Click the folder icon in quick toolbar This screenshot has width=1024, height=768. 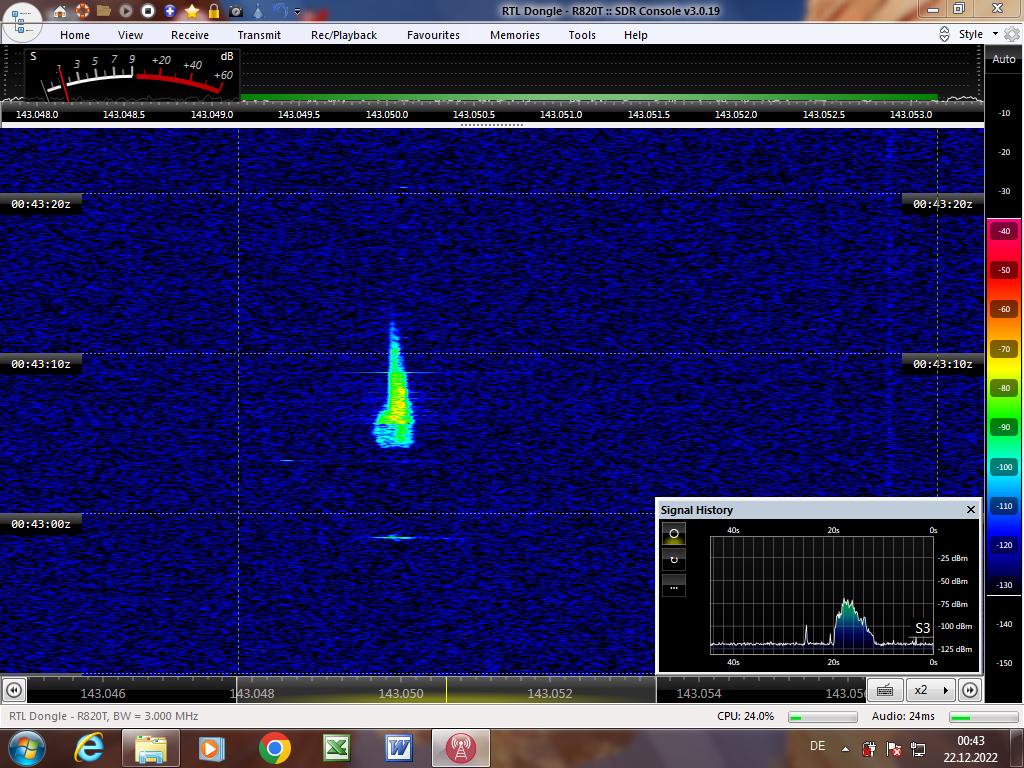tap(104, 11)
